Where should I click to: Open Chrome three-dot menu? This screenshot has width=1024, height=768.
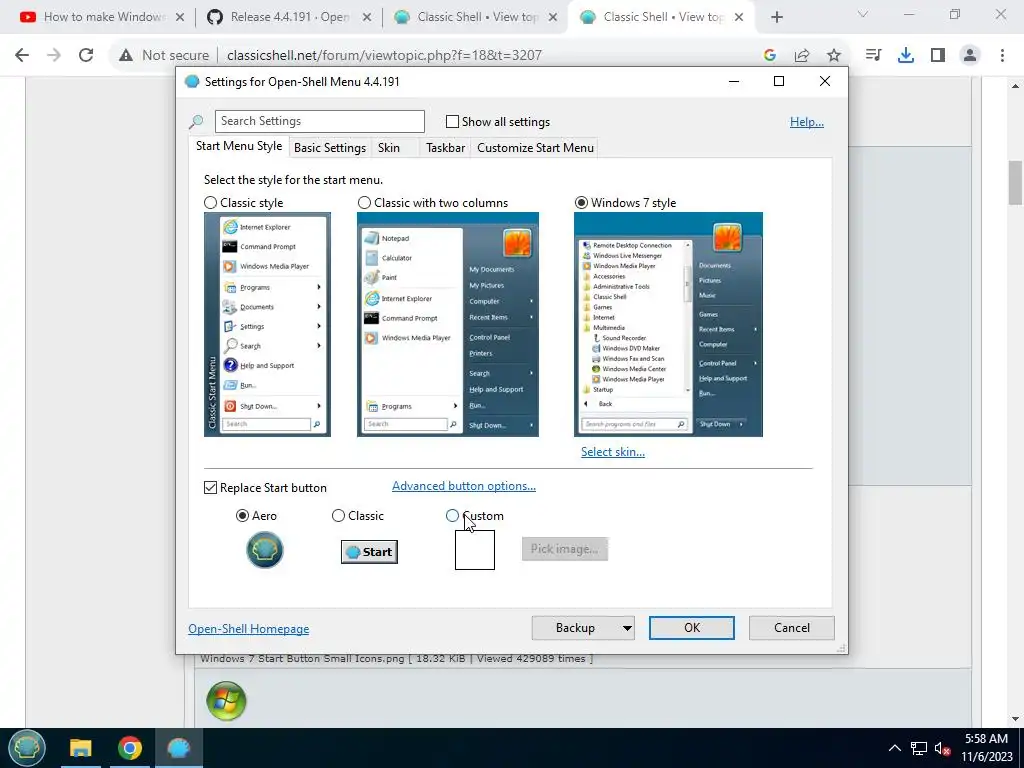[x=1002, y=55]
